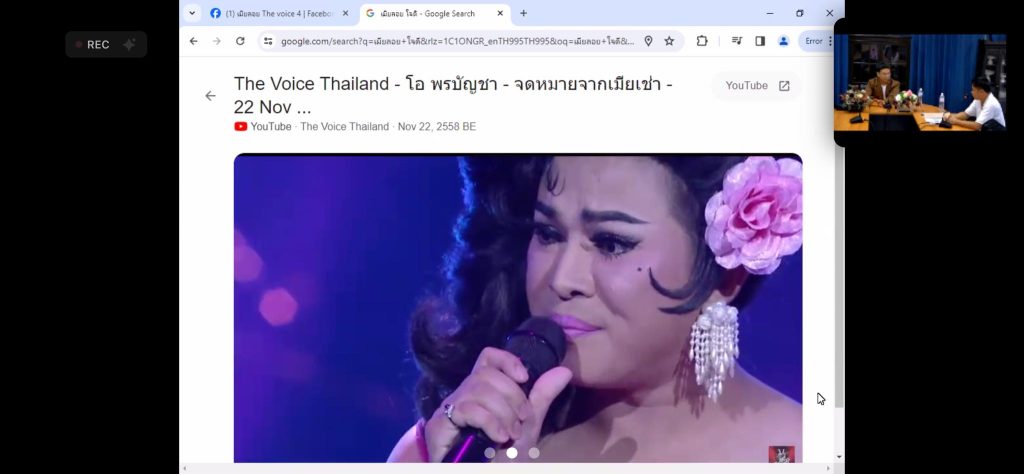Image resolution: width=1024 pixels, height=474 pixels.
Task: Open the extensions puzzle icon
Action: click(702, 41)
